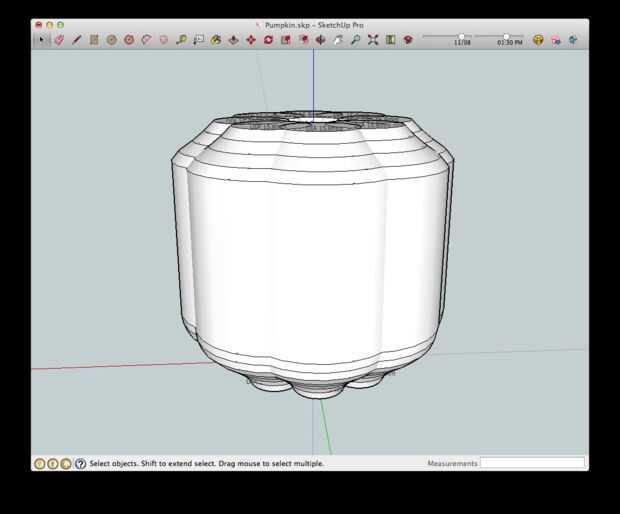Activate the Offset tool
Image resolution: width=620 pixels, height=514 pixels.
coord(303,40)
